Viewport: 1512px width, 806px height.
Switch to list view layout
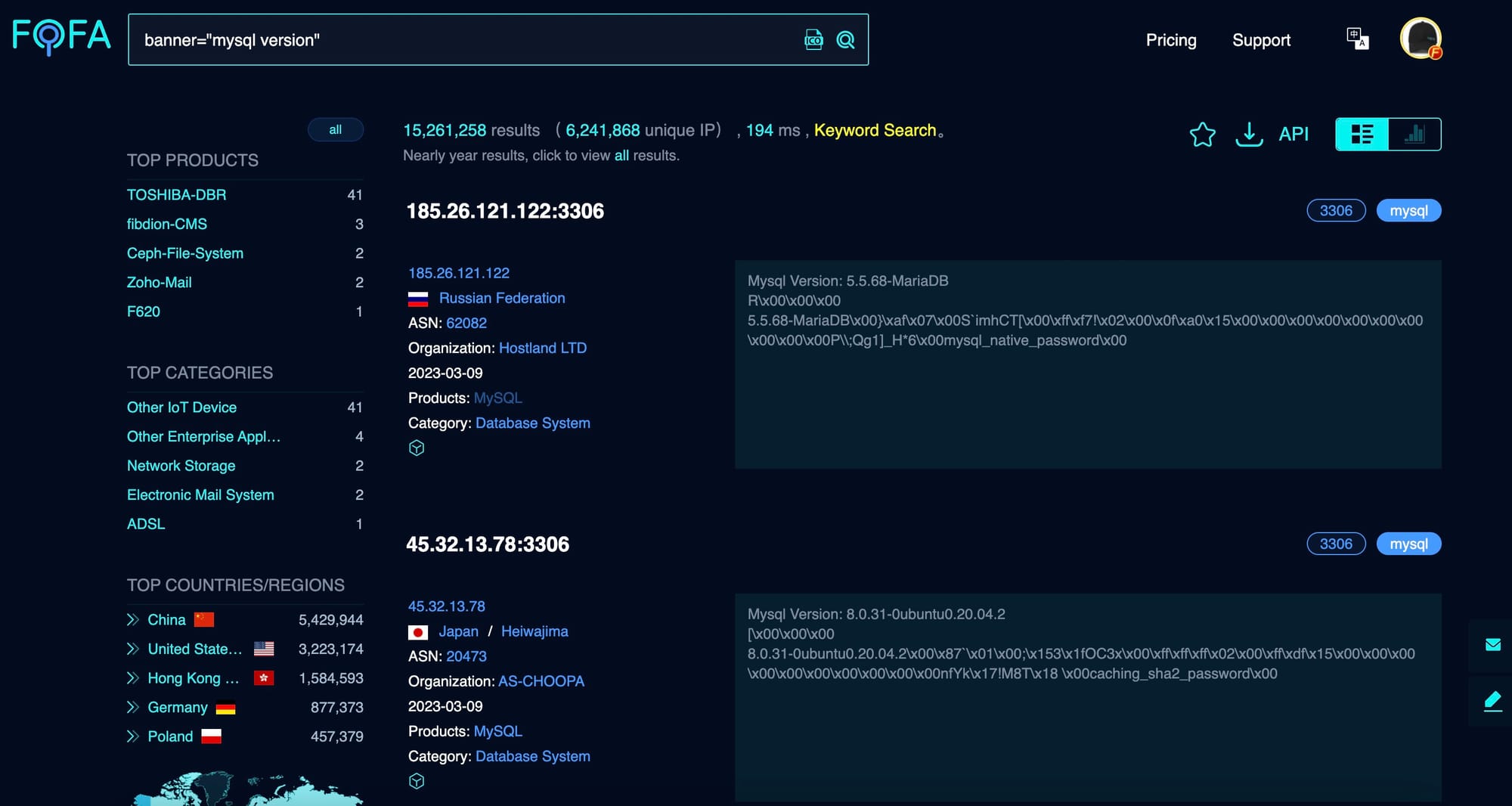pos(1362,135)
